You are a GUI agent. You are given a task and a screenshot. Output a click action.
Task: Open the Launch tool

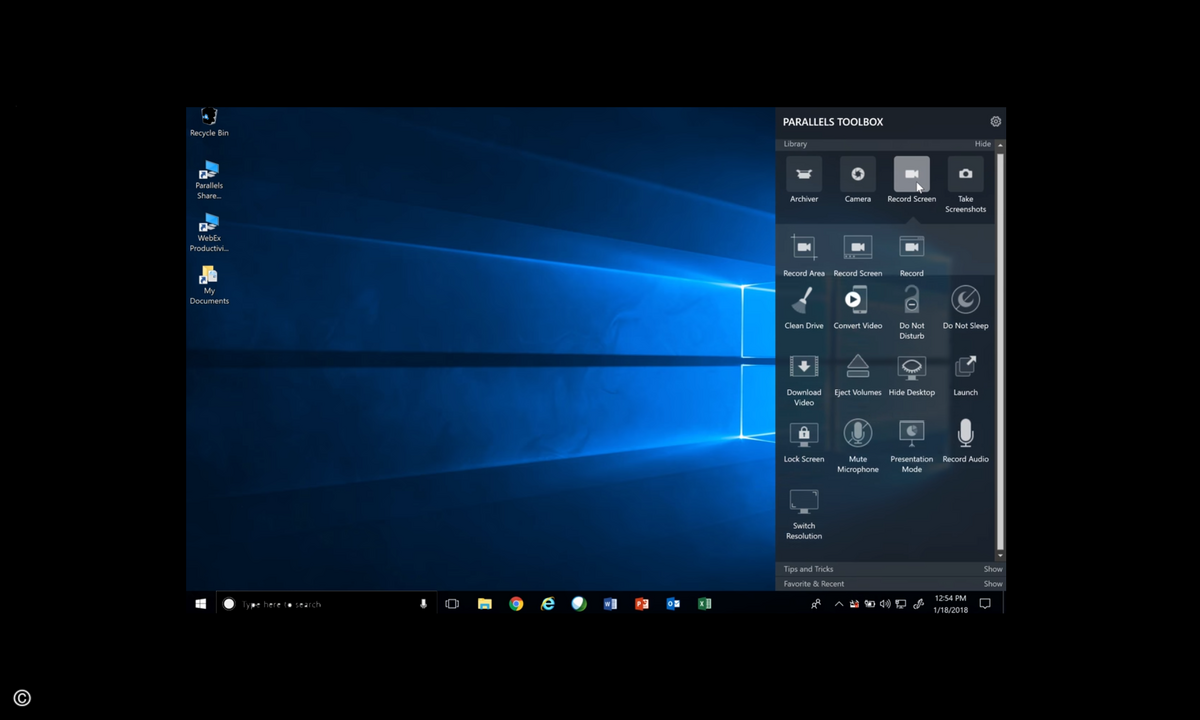pos(965,374)
